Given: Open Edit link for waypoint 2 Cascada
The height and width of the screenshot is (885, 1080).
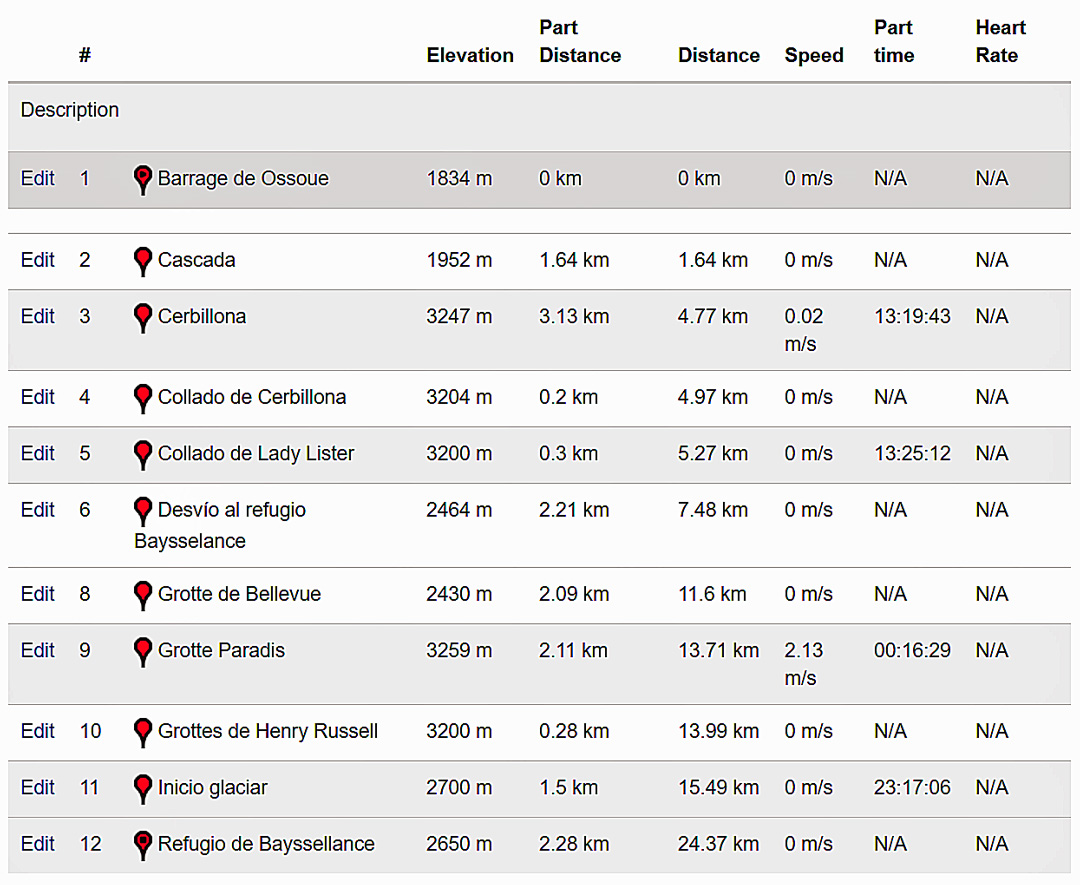Looking at the screenshot, I should [37, 260].
